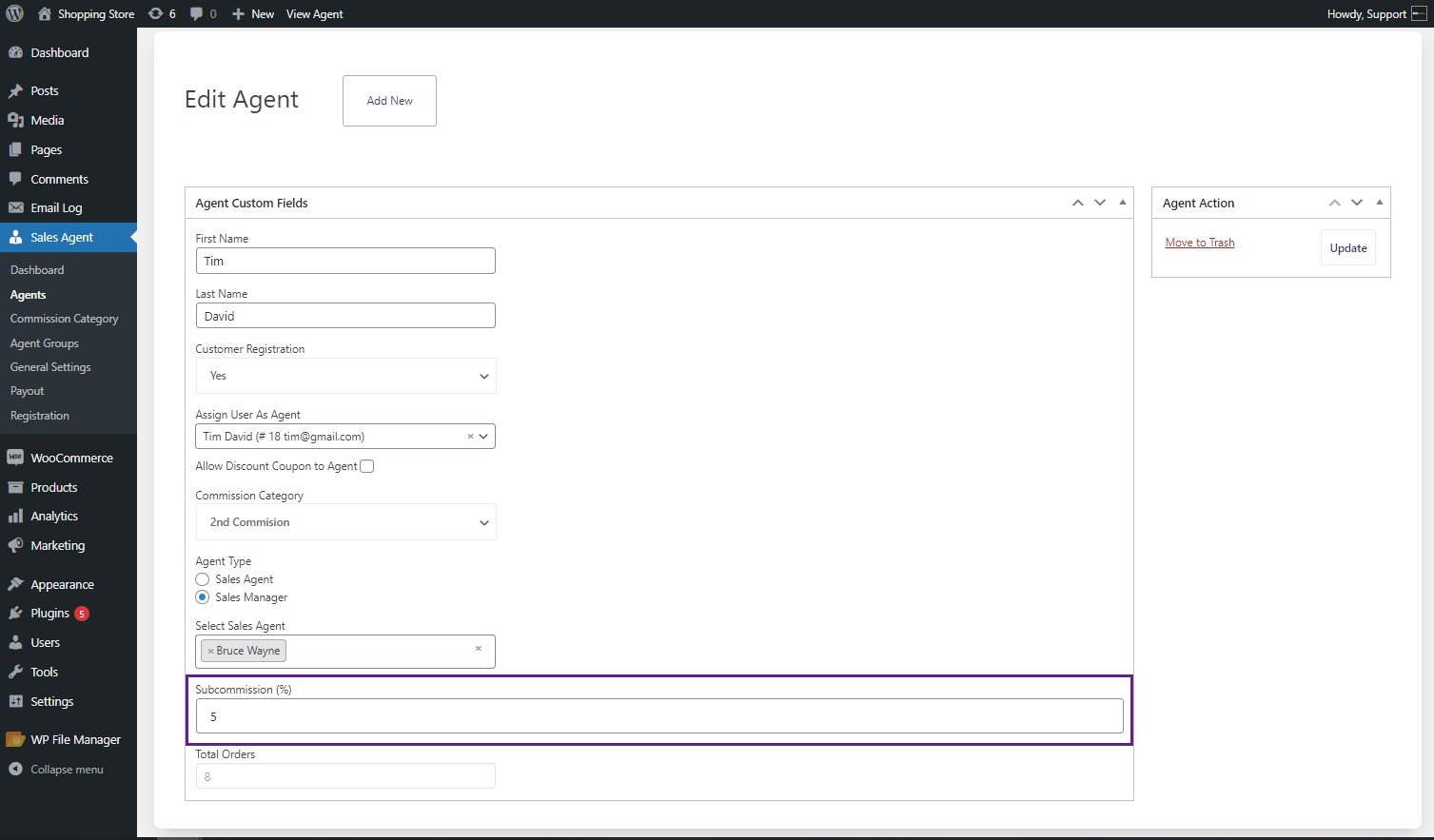Collapse the Agent Action panel
Viewport: 1434px width, 840px height.
coord(1380,203)
